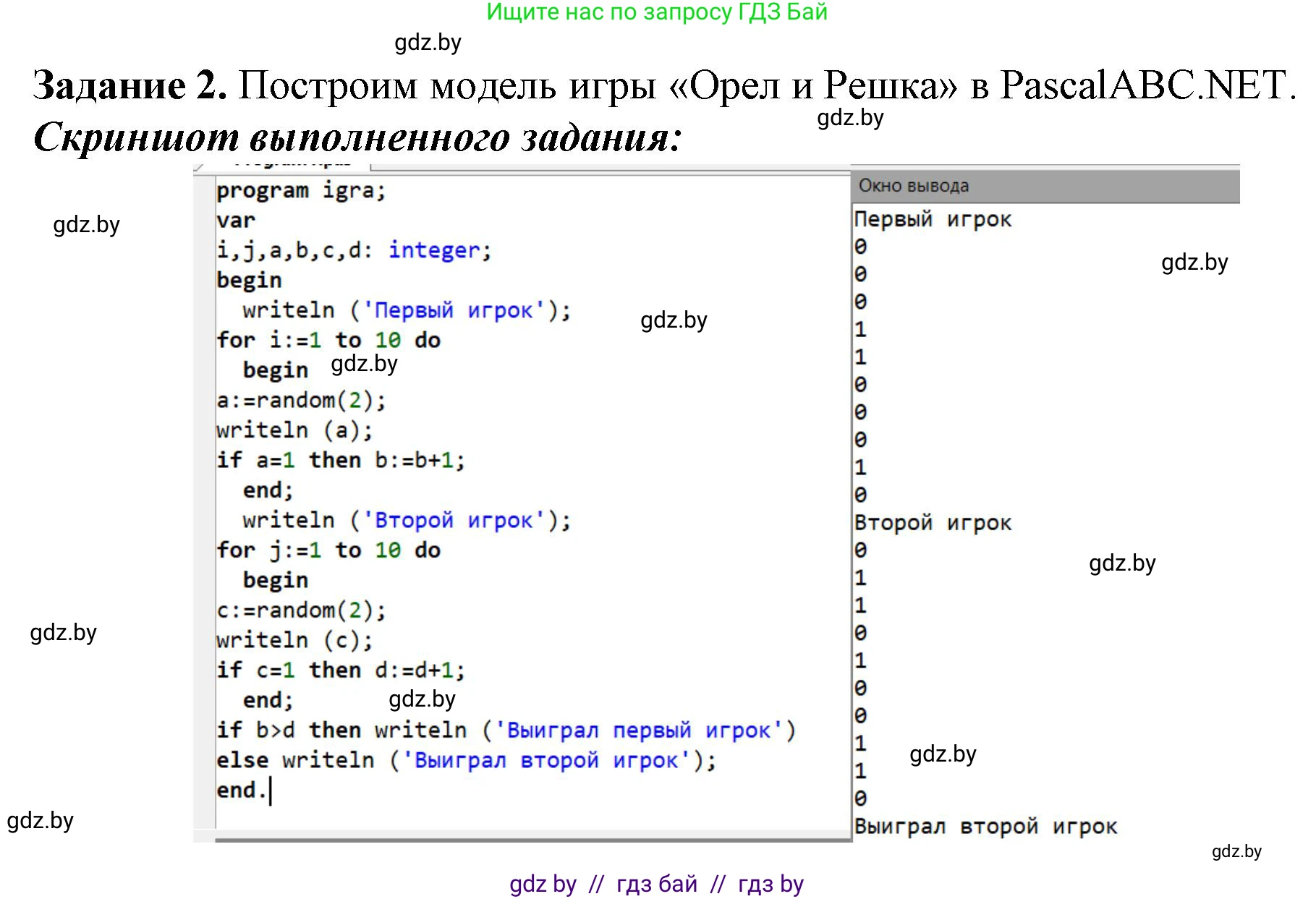
Task: Click the 'writeln (a);' line
Action: [x=294, y=430]
